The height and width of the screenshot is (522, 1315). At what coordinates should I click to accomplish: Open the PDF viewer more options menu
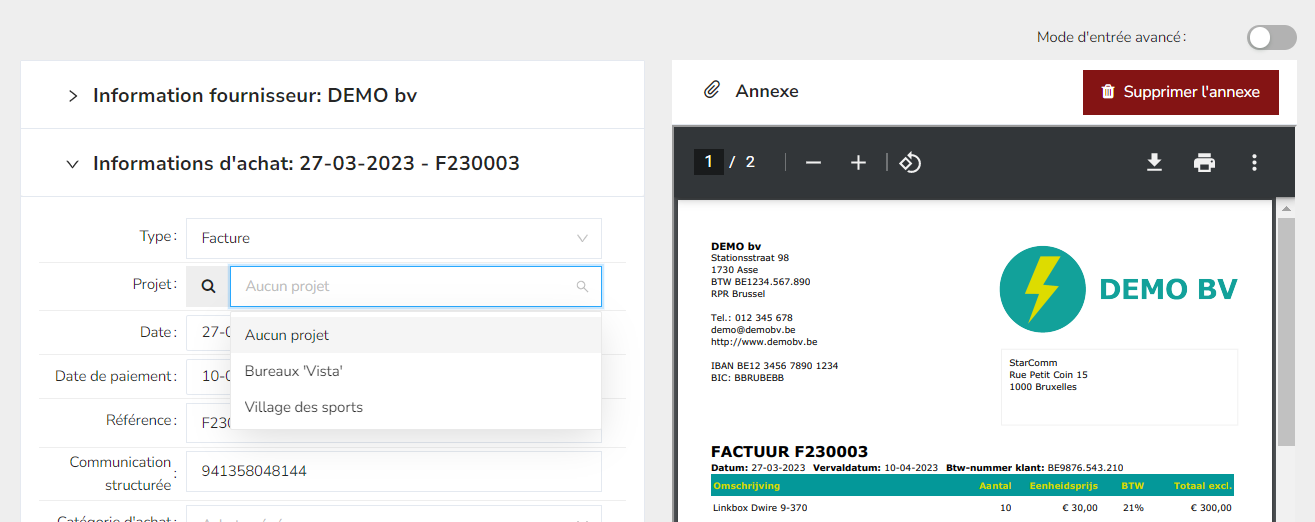[1254, 163]
